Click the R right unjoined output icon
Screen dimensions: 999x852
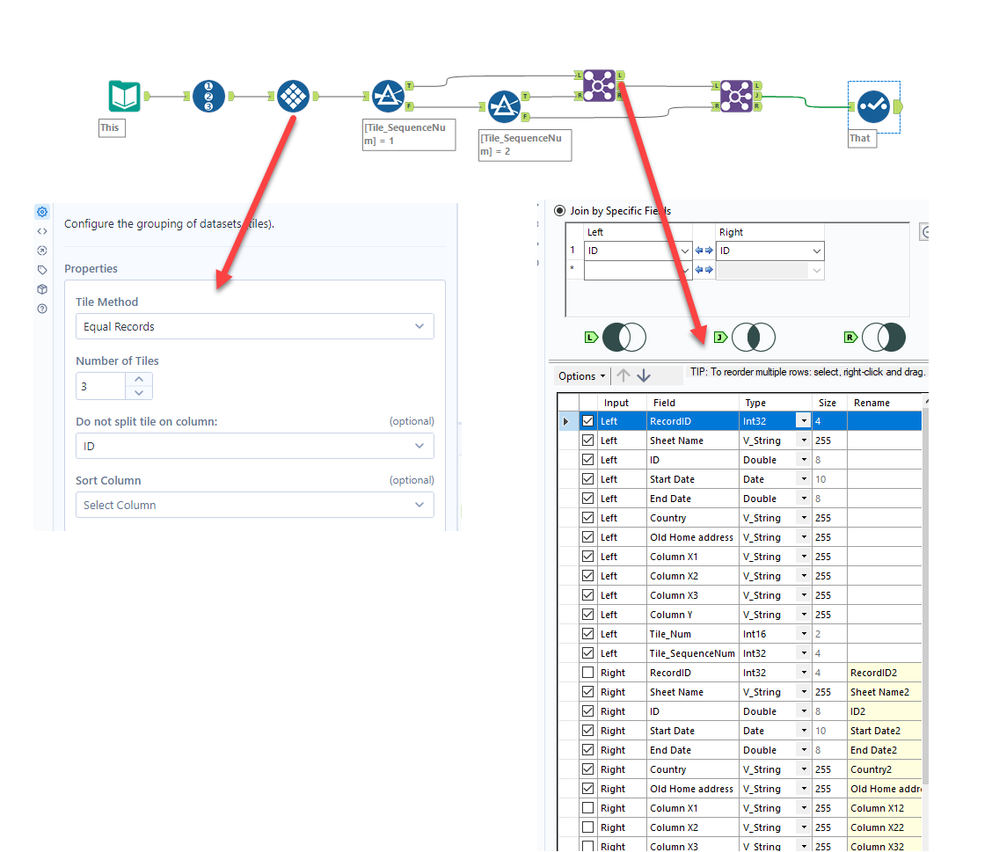(875, 337)
